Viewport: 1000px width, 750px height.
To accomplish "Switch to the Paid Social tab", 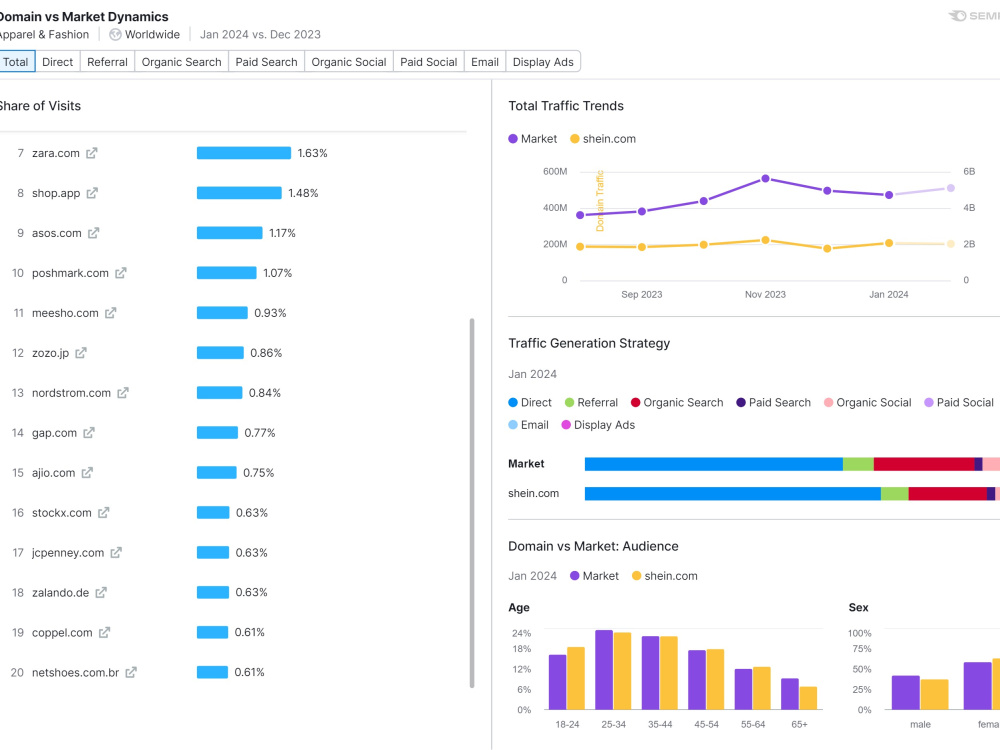I will point(429,62).
